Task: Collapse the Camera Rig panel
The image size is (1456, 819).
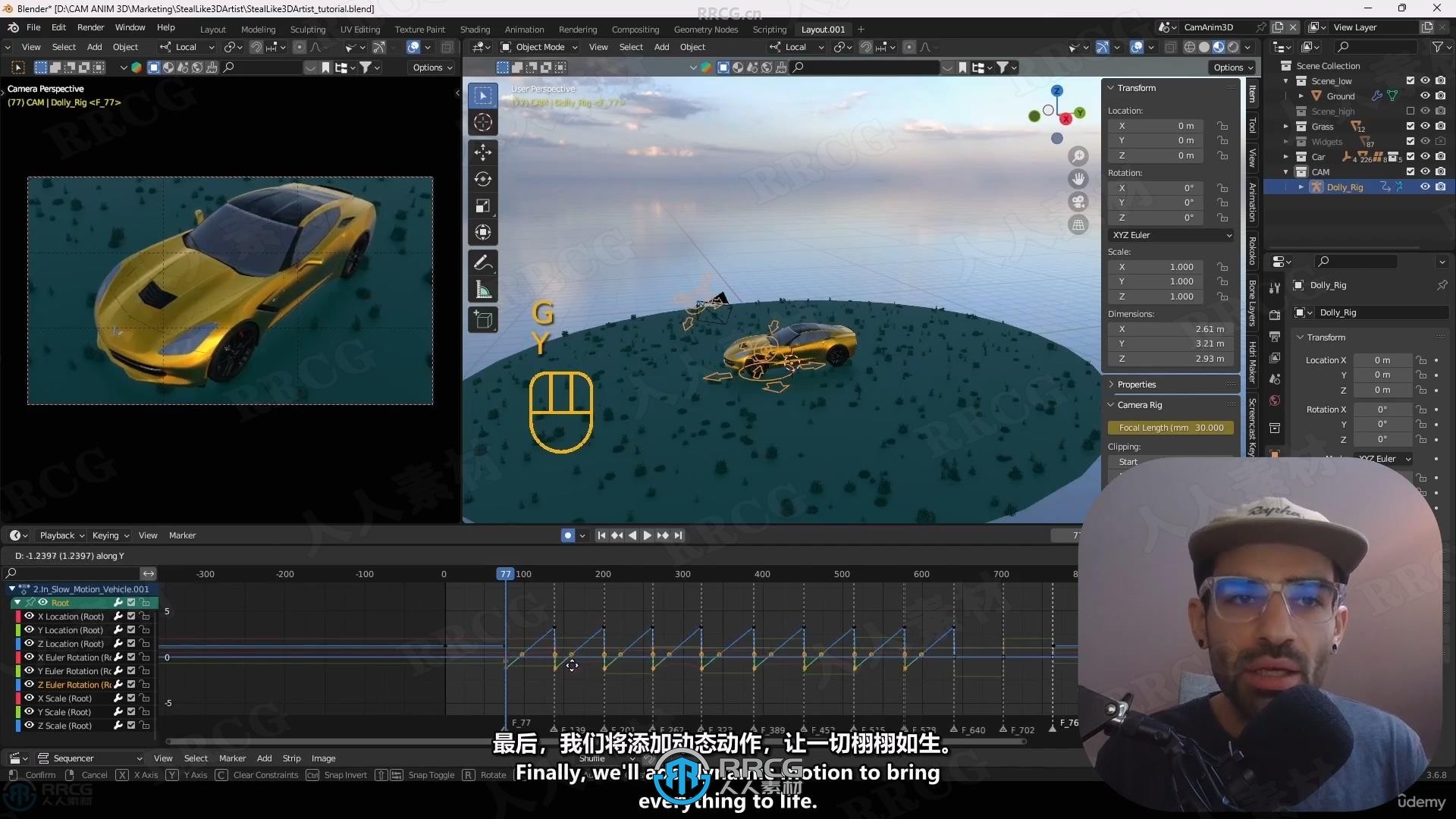Action: (x=1112, y=405)
